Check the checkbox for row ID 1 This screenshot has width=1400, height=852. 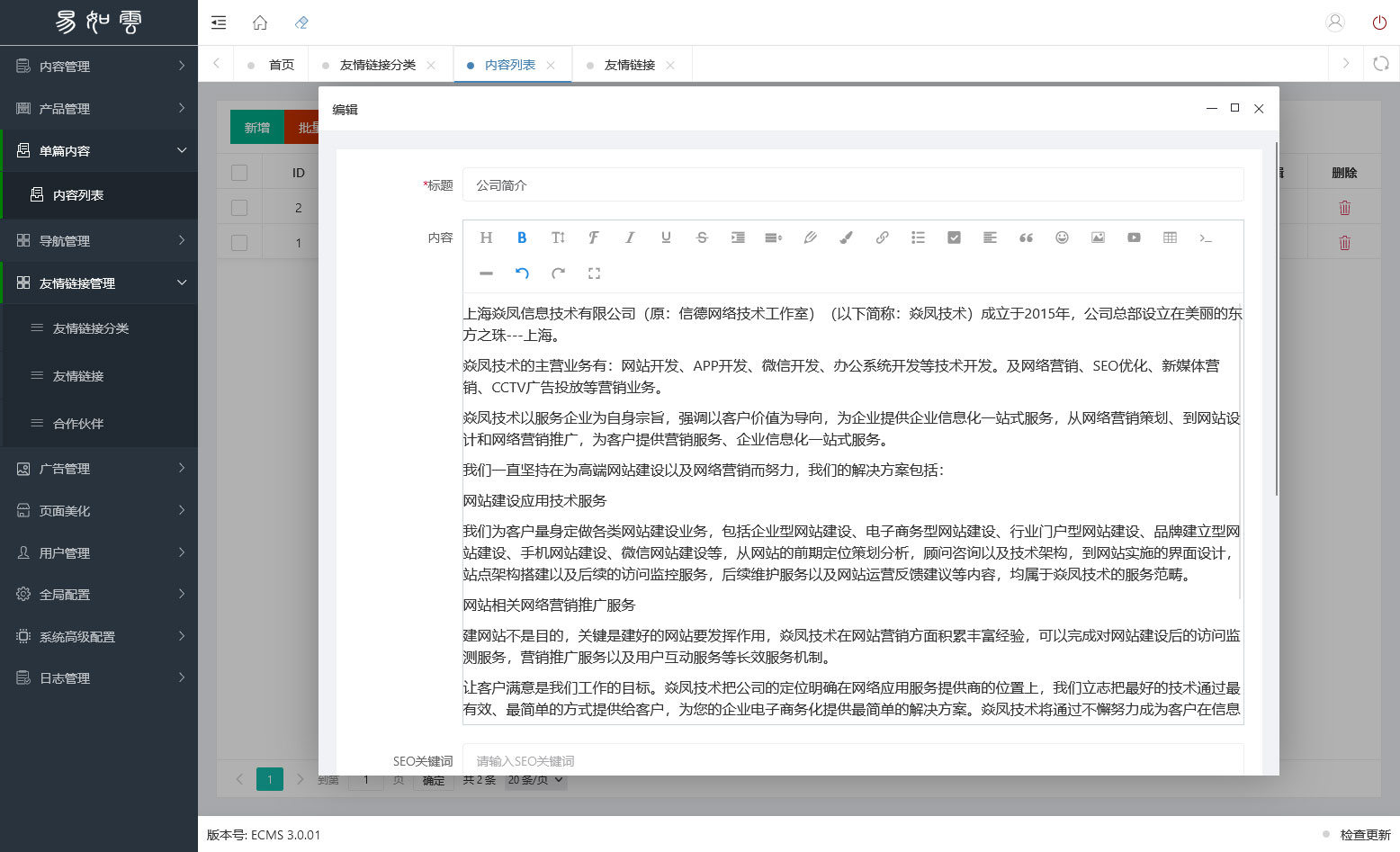pos(239,243)
